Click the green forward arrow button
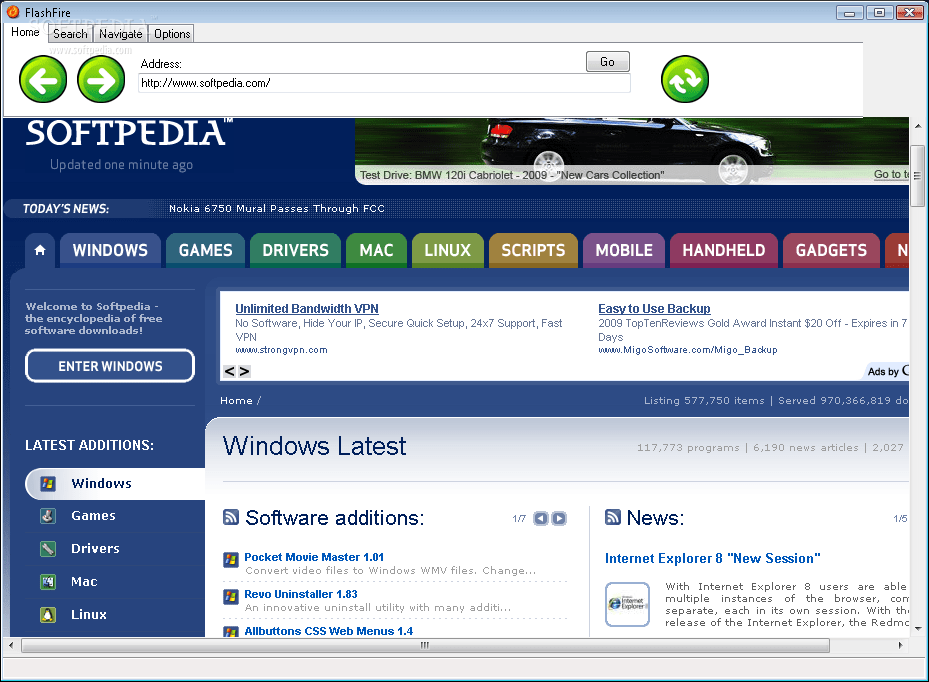929x682 pixels. click(101, 79)
